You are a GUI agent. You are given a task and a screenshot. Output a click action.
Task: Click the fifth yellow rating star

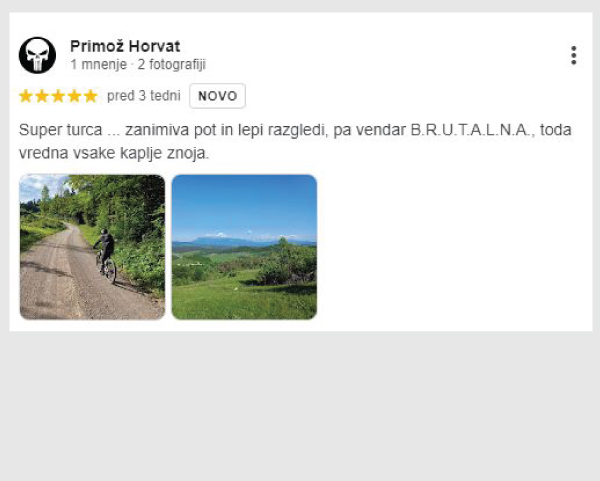(x=91, y=96)
